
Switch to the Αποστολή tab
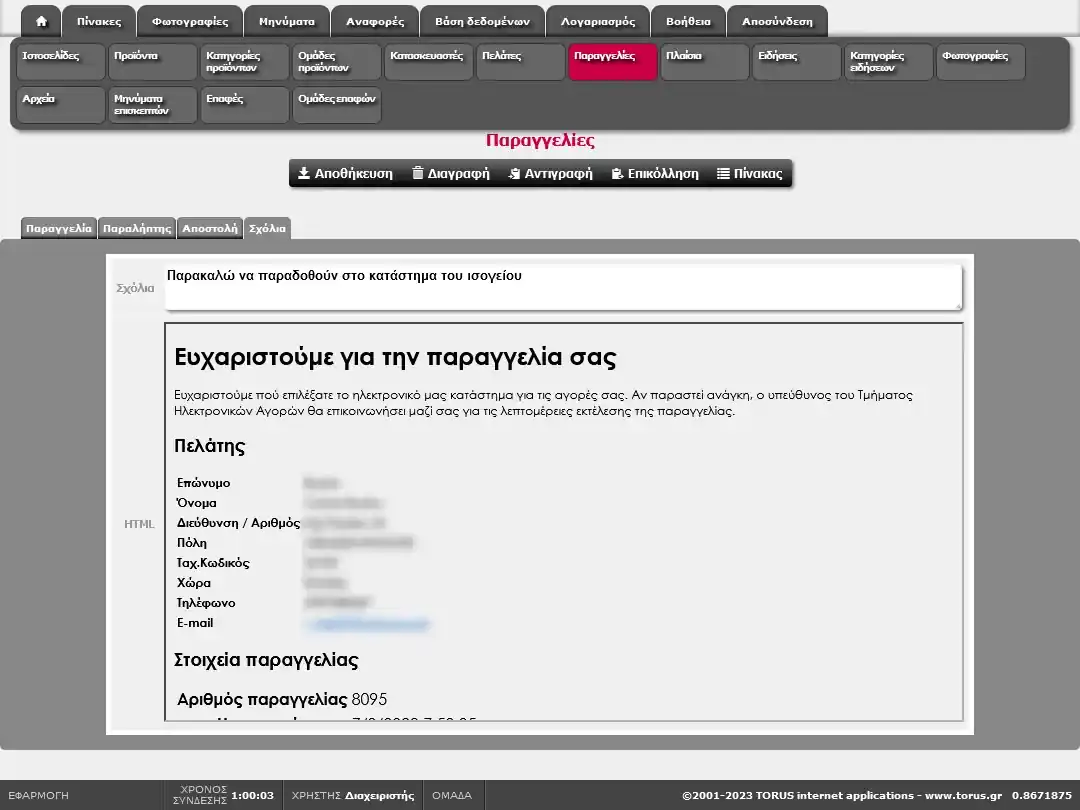pos(209,228)
